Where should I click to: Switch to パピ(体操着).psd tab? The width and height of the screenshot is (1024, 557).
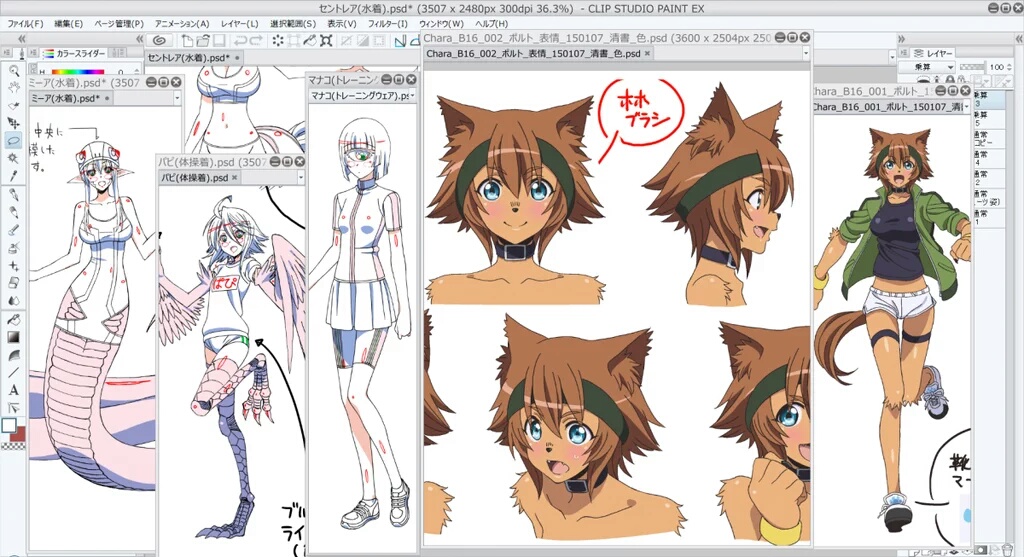pyautogui.click(x=200, y=178)
